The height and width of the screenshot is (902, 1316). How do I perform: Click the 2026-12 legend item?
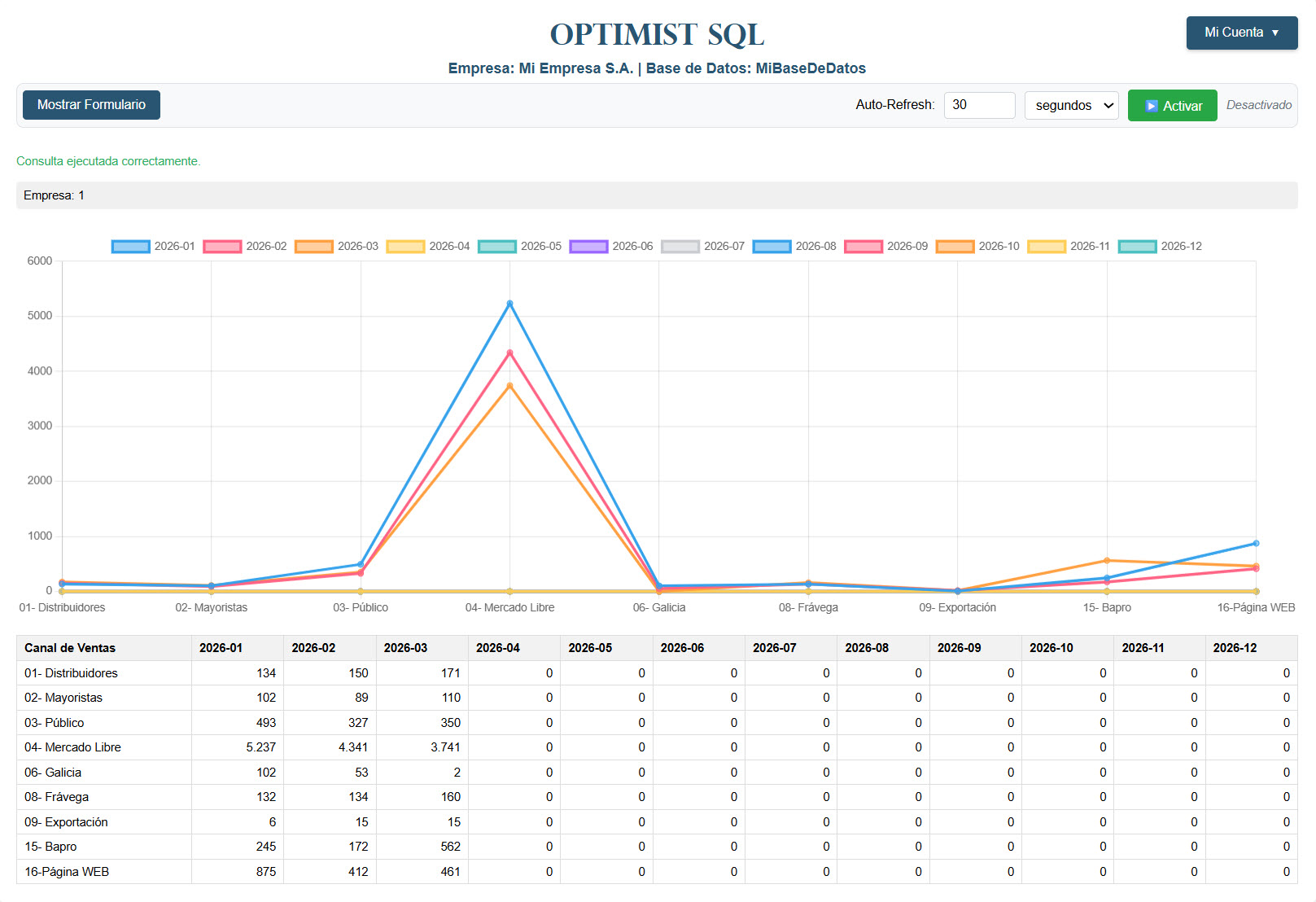[x=1160, y=247]
